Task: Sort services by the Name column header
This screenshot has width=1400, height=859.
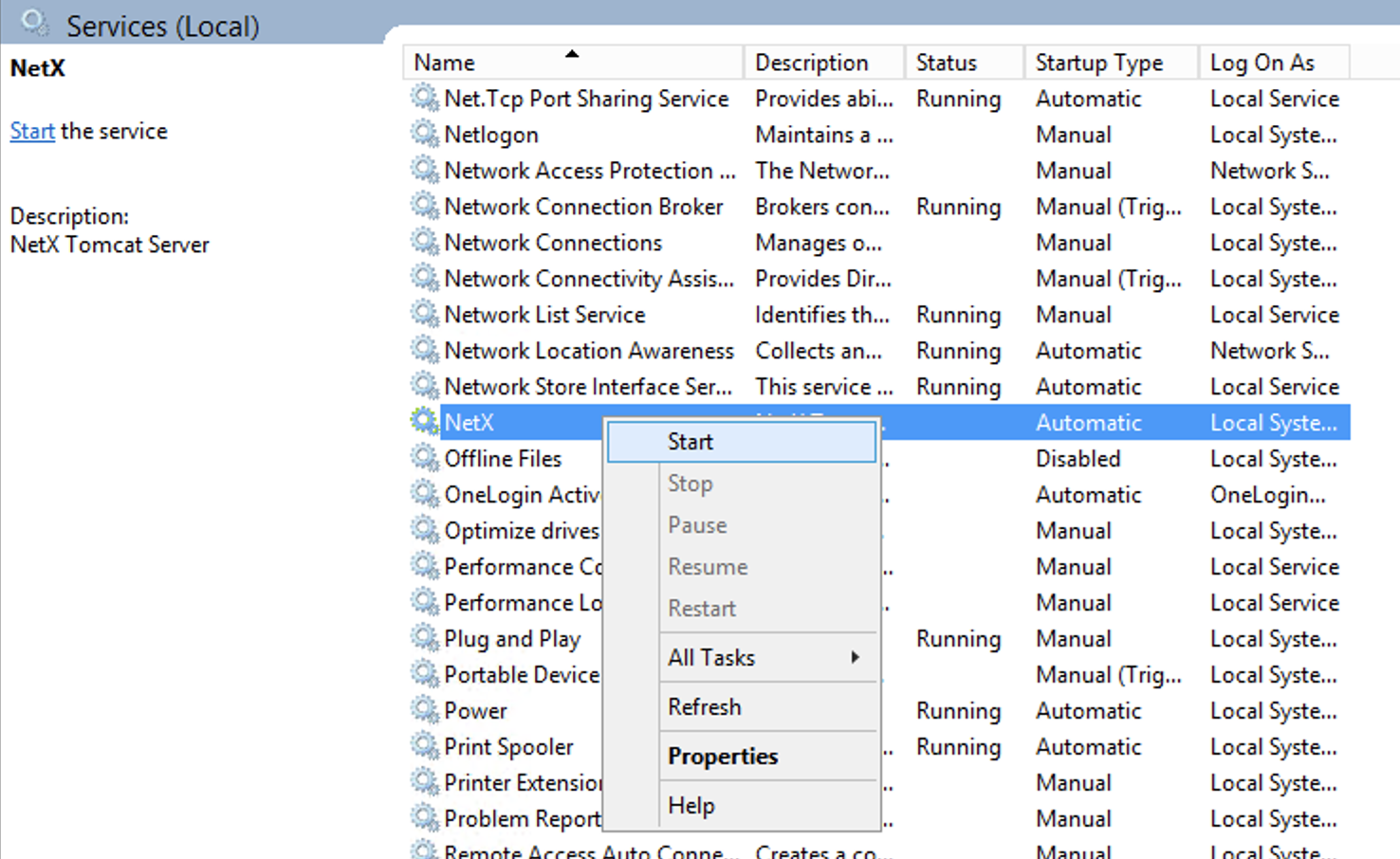Action: [445, 63]
